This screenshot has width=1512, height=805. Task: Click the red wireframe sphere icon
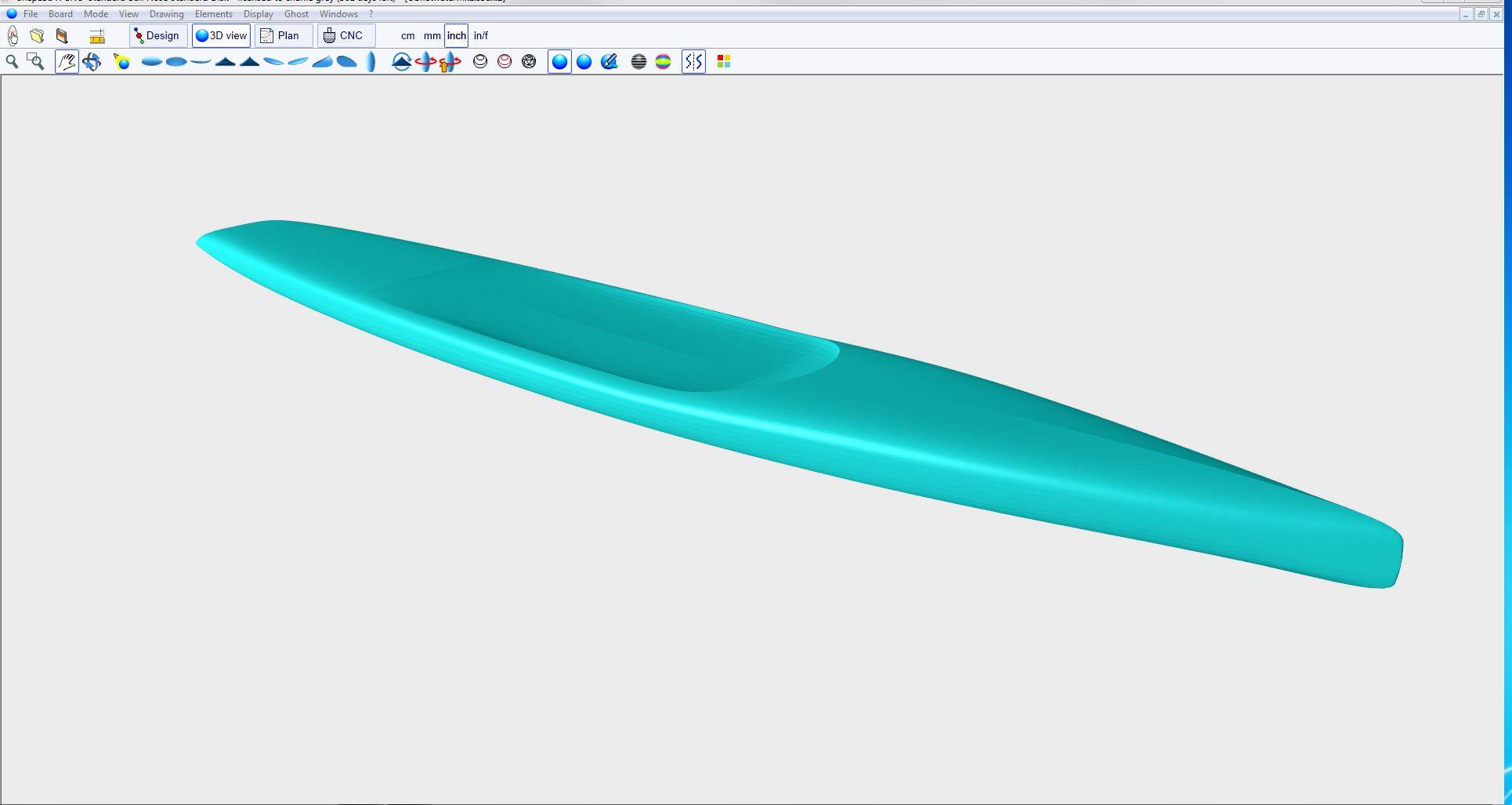(505, 62)
